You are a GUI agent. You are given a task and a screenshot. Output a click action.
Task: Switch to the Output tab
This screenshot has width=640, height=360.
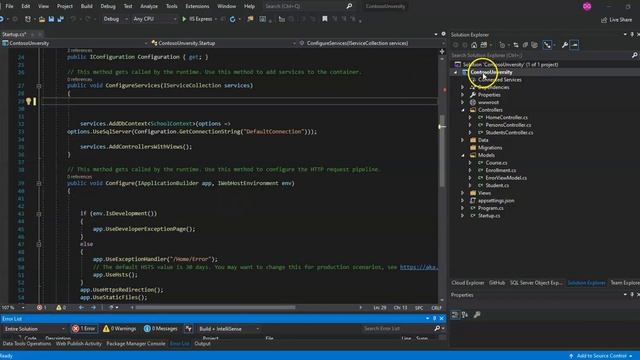pyautogui.click(x=202, y=344)
